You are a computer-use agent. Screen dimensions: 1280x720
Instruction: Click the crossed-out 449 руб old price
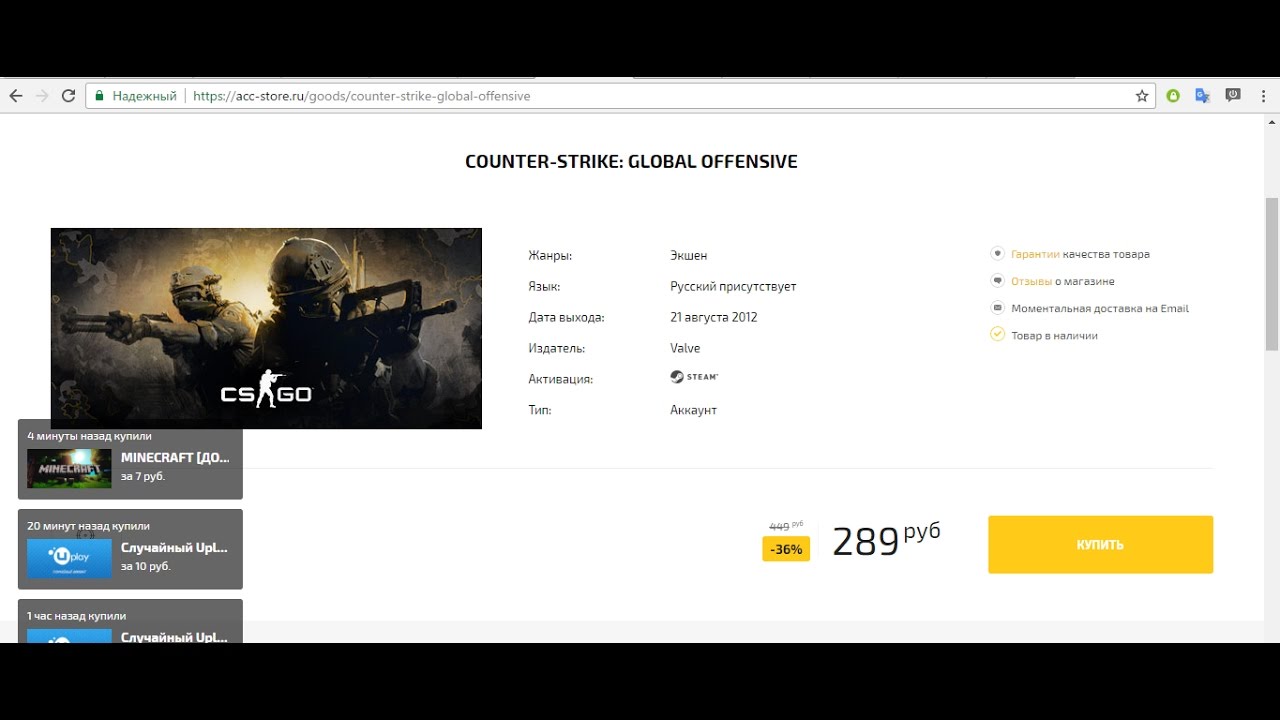click(x=786, y=525)
